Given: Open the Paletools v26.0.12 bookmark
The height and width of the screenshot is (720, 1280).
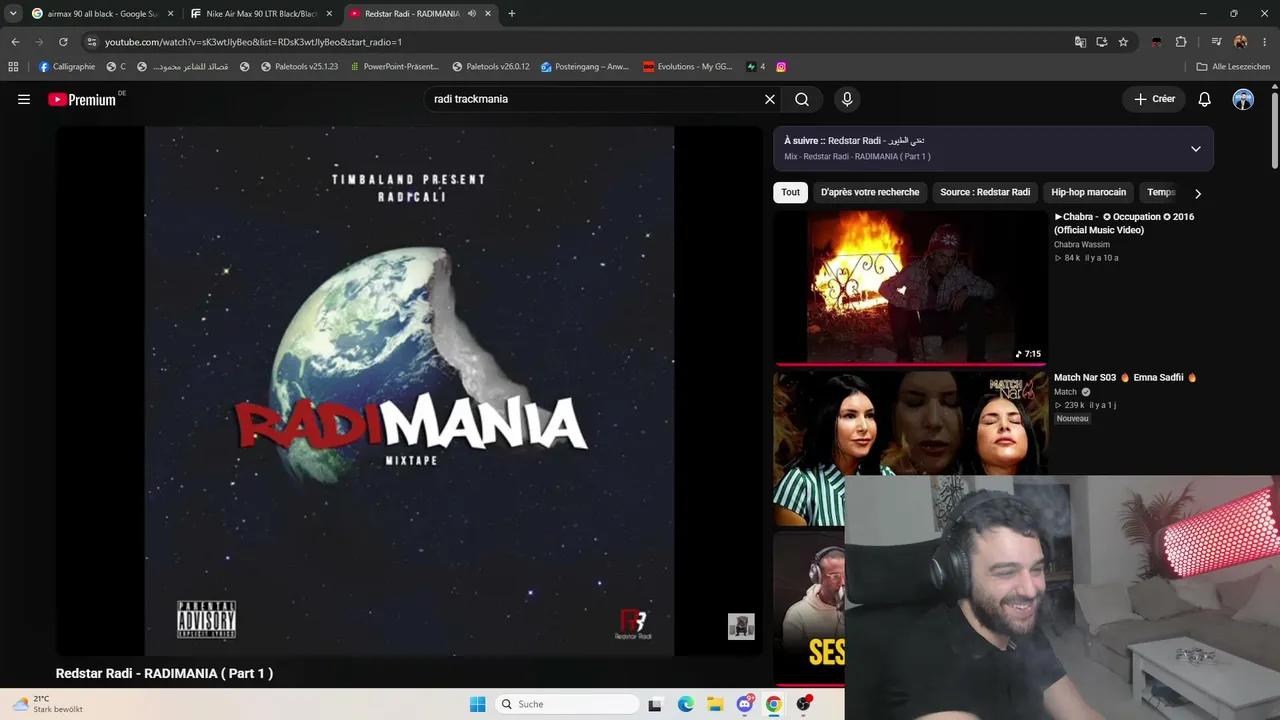Looking at the screenshot, I should (491, 67).
